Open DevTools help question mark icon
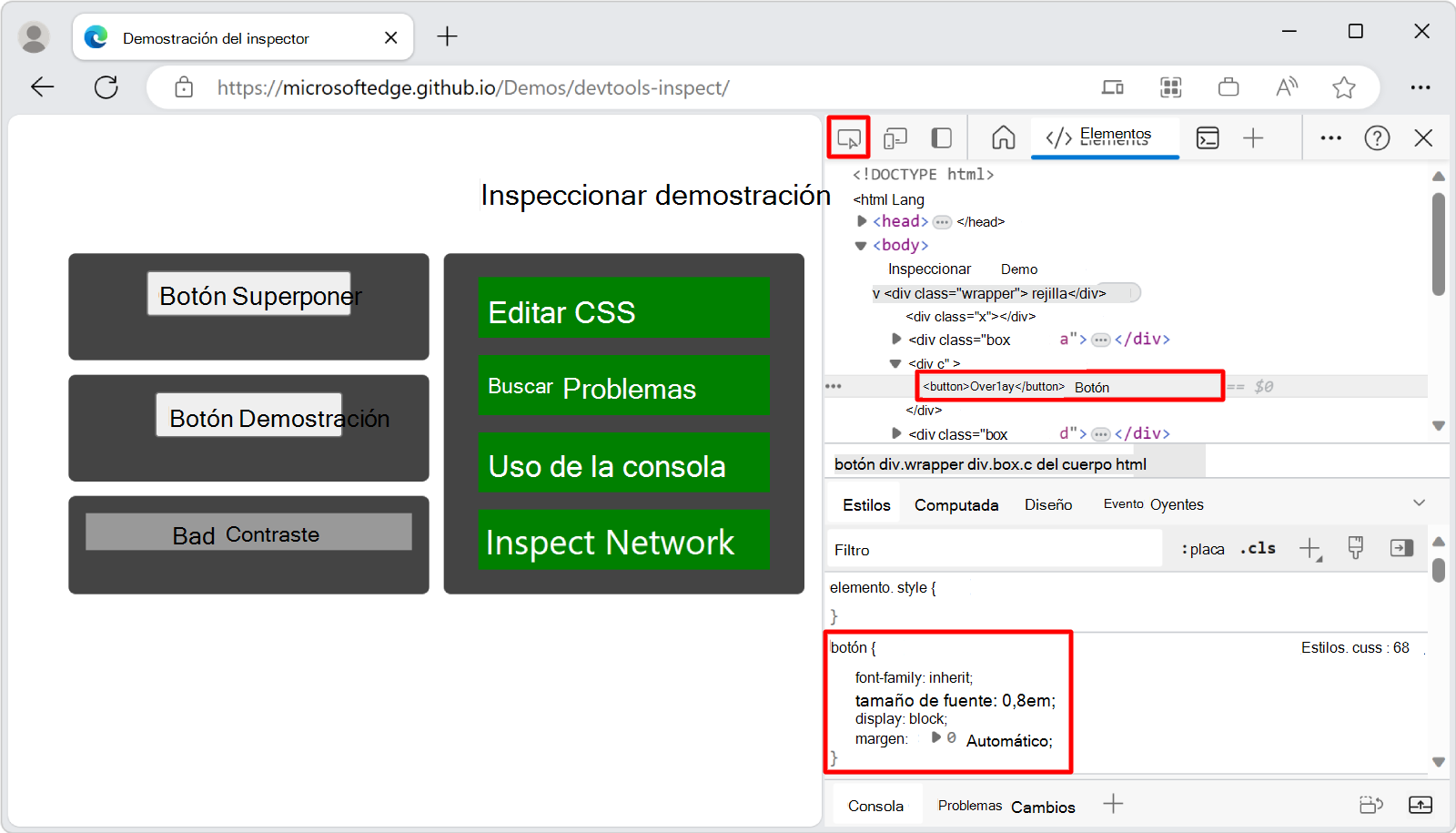The image size is (1456, 833). 1377,137
